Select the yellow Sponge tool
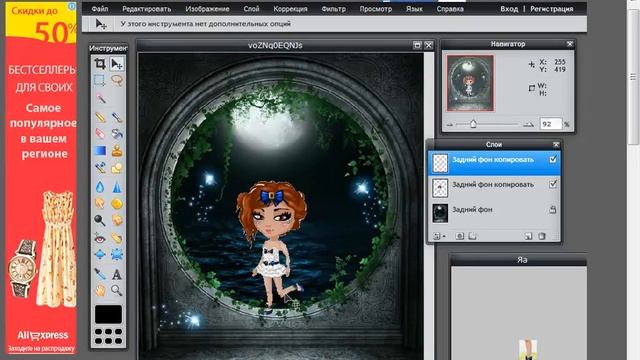640x360 pixels. coord(117,203)
